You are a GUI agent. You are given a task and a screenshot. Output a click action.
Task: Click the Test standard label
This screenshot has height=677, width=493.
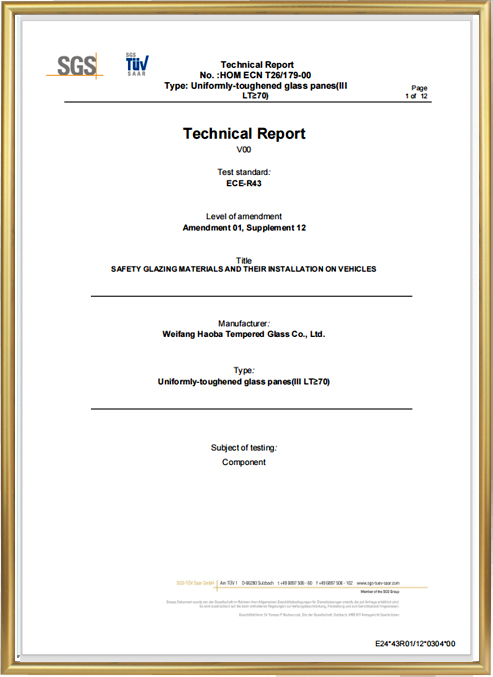[244, 172]
